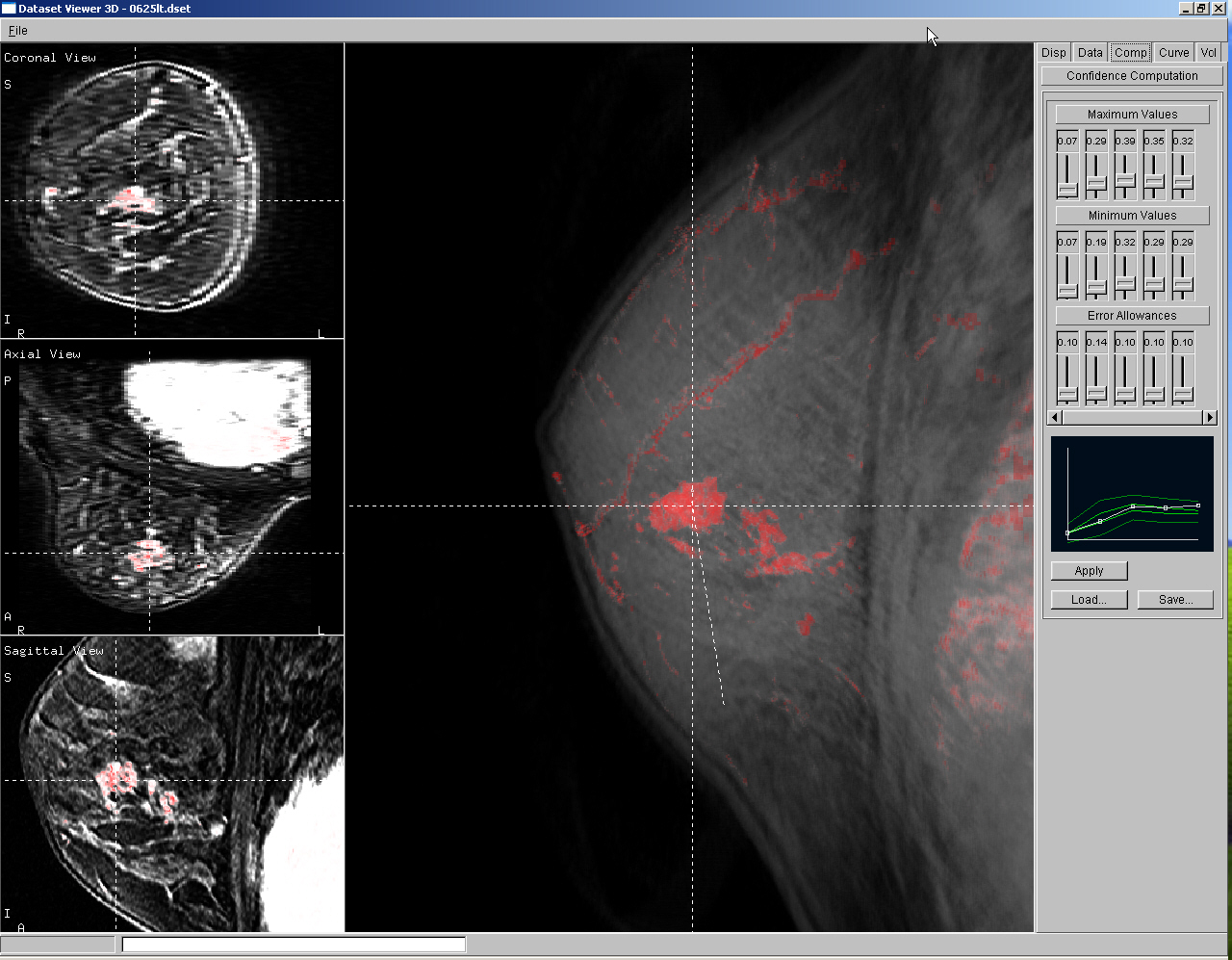1232x960 pixels.
Task: Close the Dataset Viewer 3D window
Action: [1219, 9]
